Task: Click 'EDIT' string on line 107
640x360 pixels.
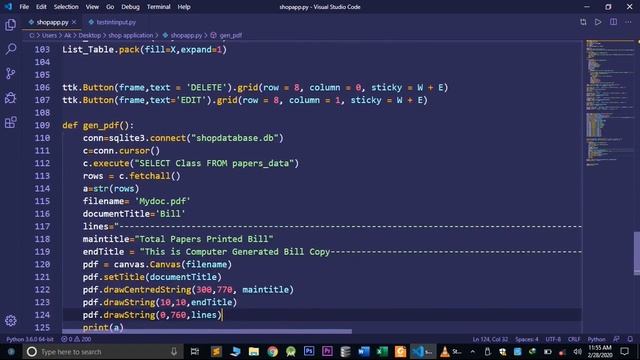Action: point(191,100)
